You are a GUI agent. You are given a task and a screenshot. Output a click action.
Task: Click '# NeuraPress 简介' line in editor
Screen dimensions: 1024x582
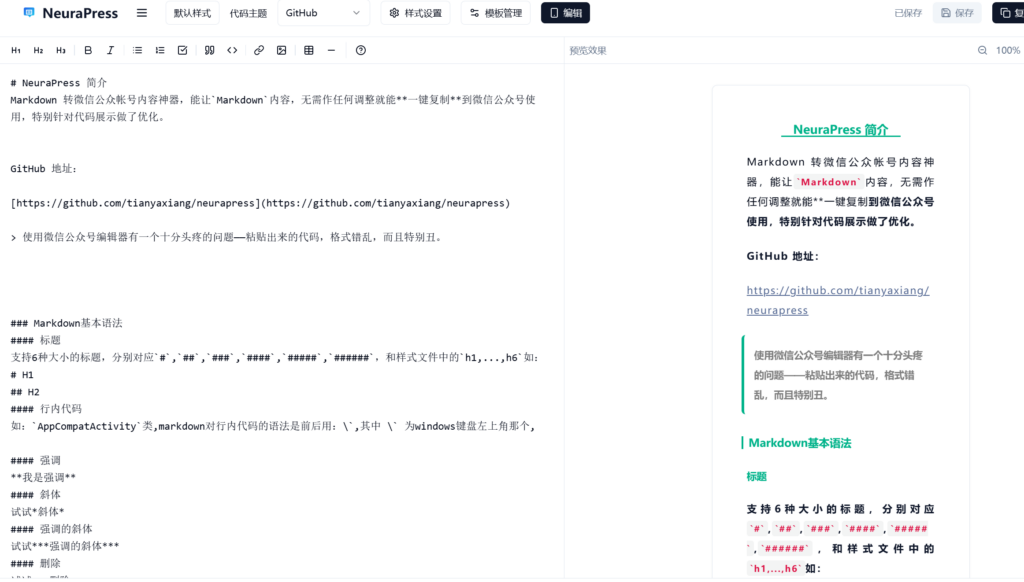point(59,83)
